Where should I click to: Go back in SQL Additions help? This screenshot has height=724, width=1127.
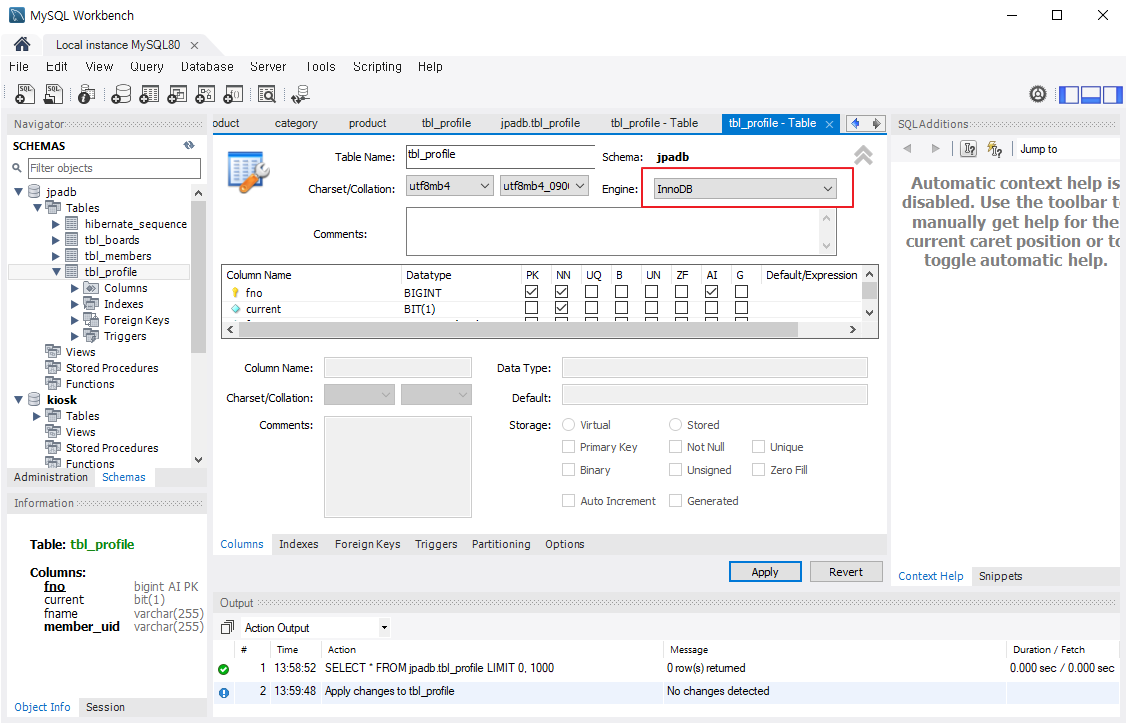tap(907, 149)
